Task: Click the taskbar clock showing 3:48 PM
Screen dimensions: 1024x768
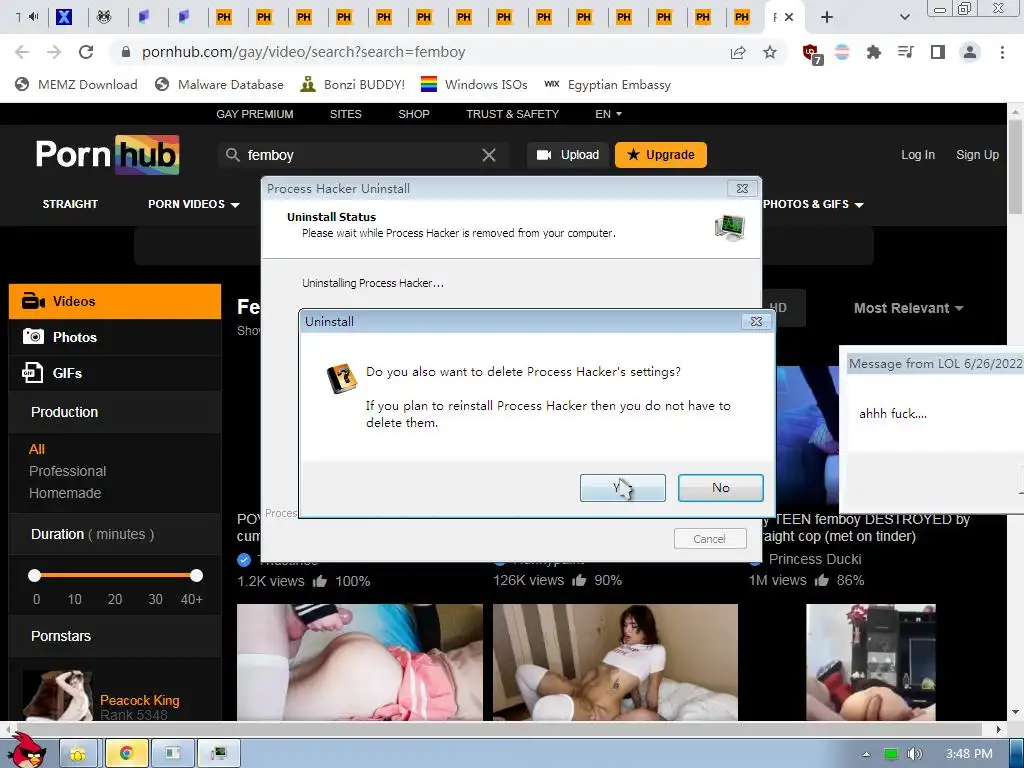Action: coord(969,754)
